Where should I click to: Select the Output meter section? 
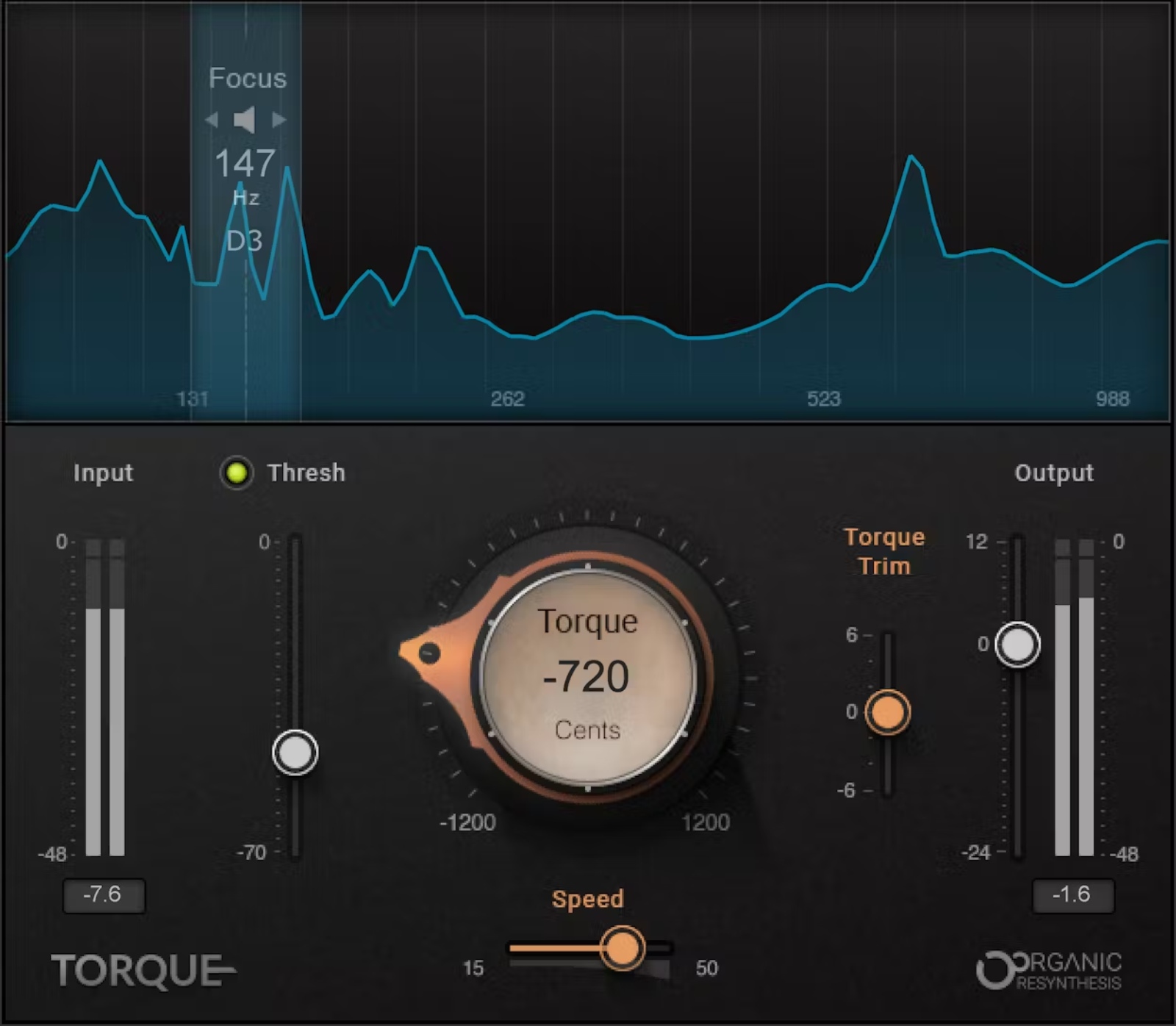[1054, 473]
